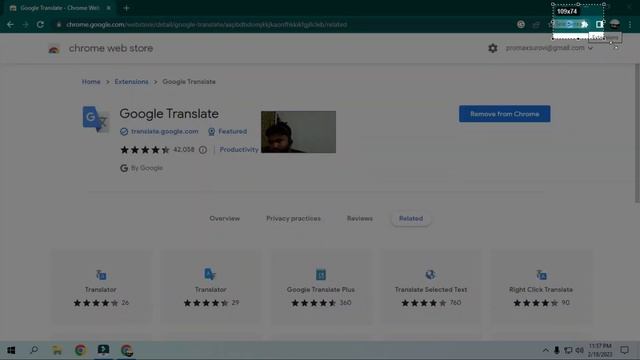
Task: Click the webcam video overlay
Action: click(x=298, y=132)
